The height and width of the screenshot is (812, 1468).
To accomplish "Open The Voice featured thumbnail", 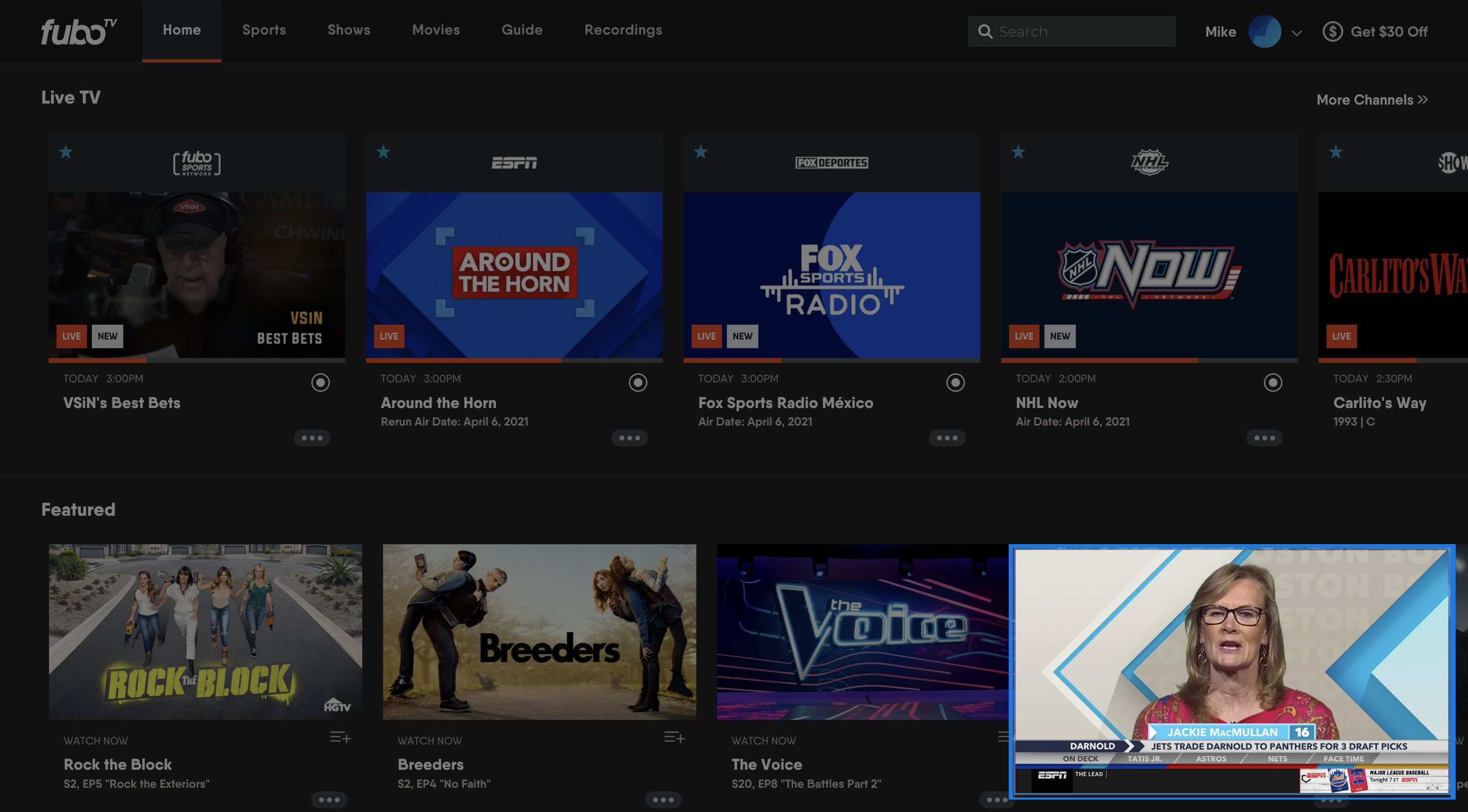I will coord(862,631).
